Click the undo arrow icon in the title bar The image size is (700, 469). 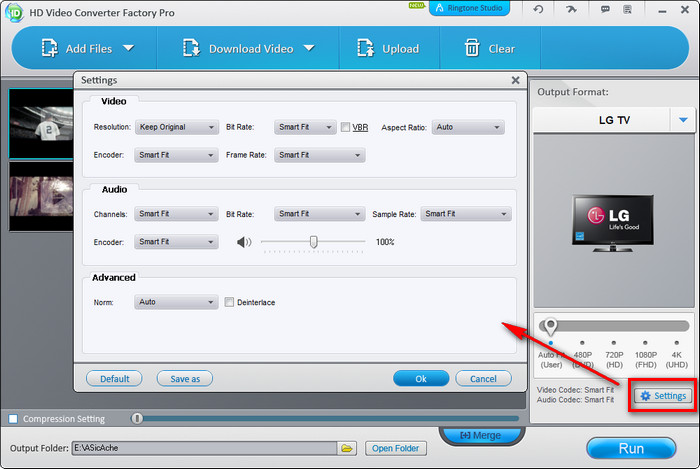[x=538, y=9]
